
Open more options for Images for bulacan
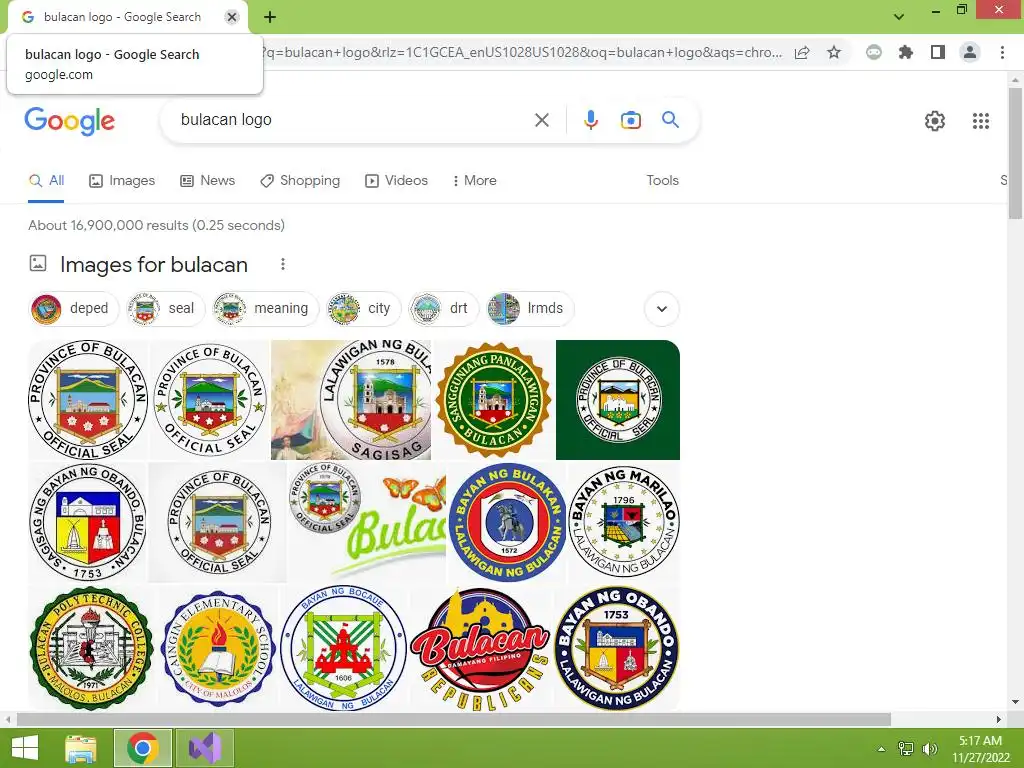click(282, 264)
